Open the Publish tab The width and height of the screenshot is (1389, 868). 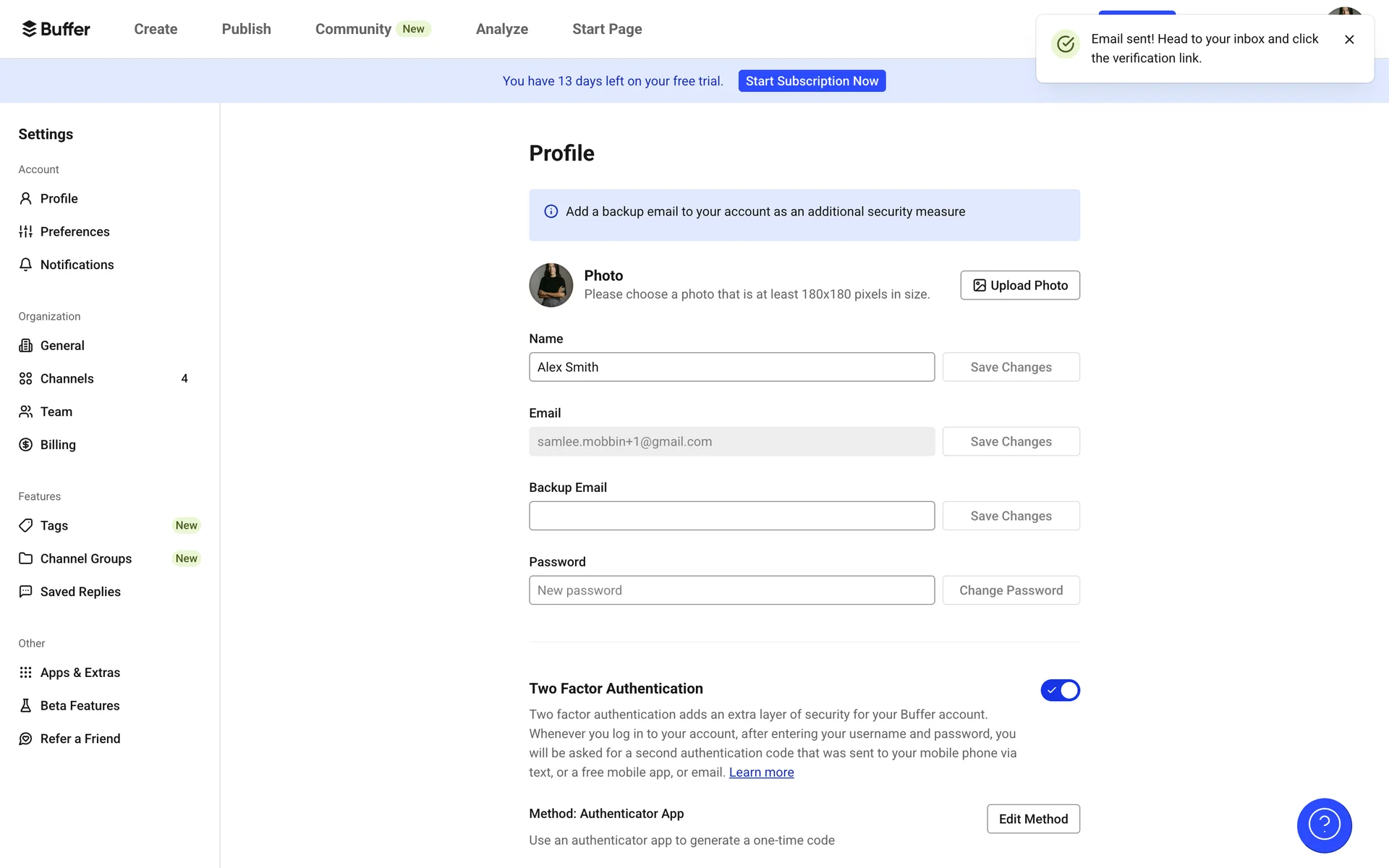[x=246, y=29]
